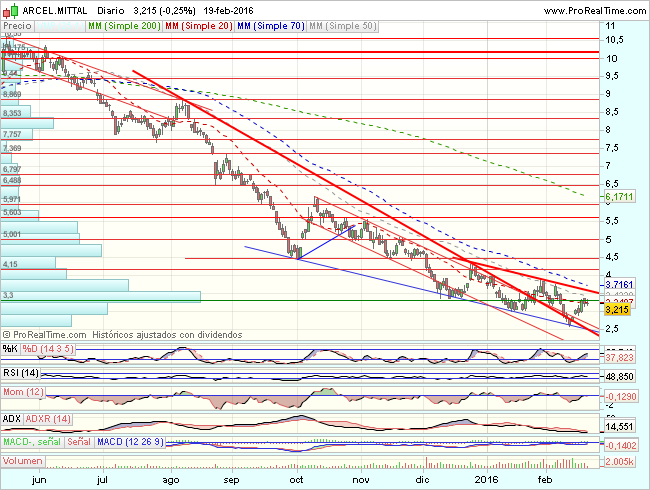The height and width of the screenshot is (490, 650).
Task: Open MM (Simple 50) settings
Action: point(342,26)
